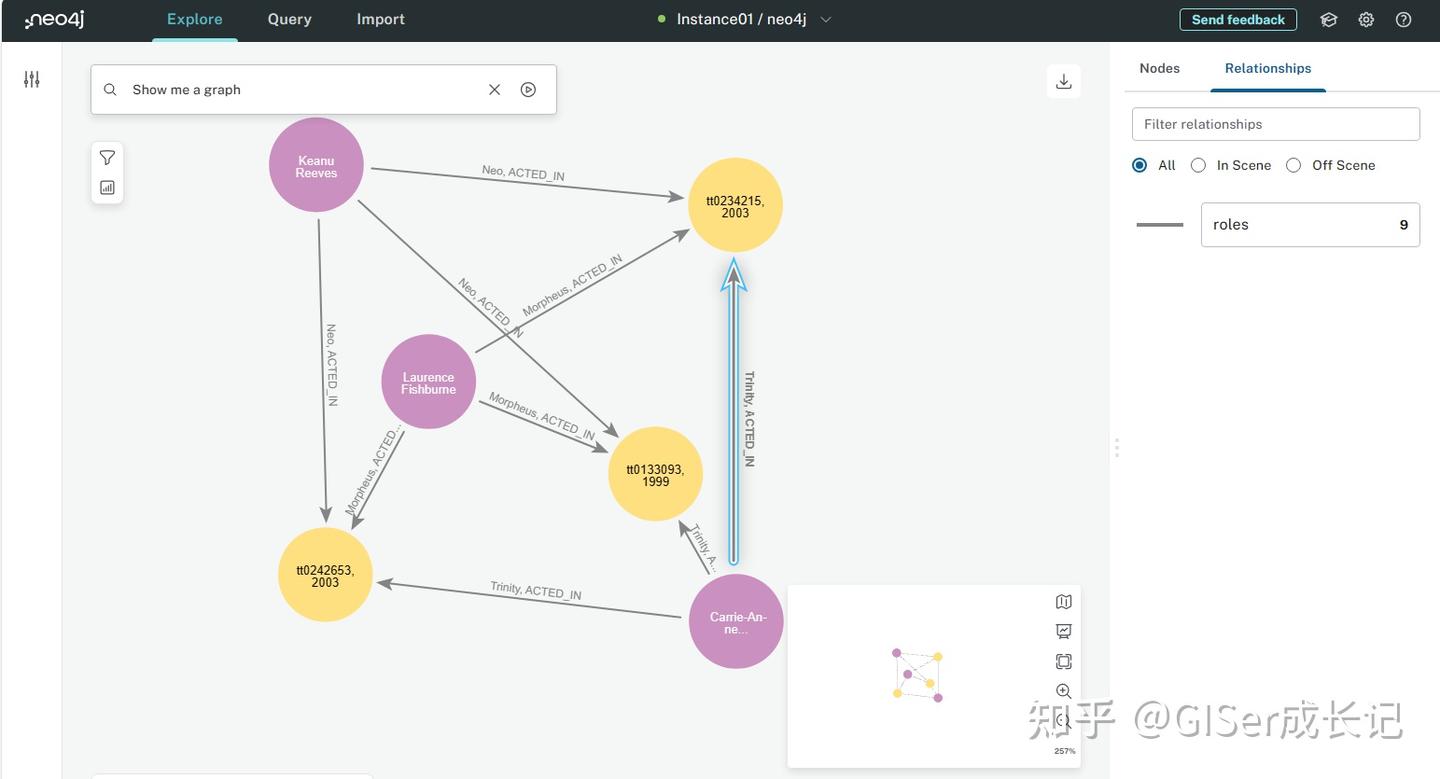Clear the search query with the X icon

point(493,88)
